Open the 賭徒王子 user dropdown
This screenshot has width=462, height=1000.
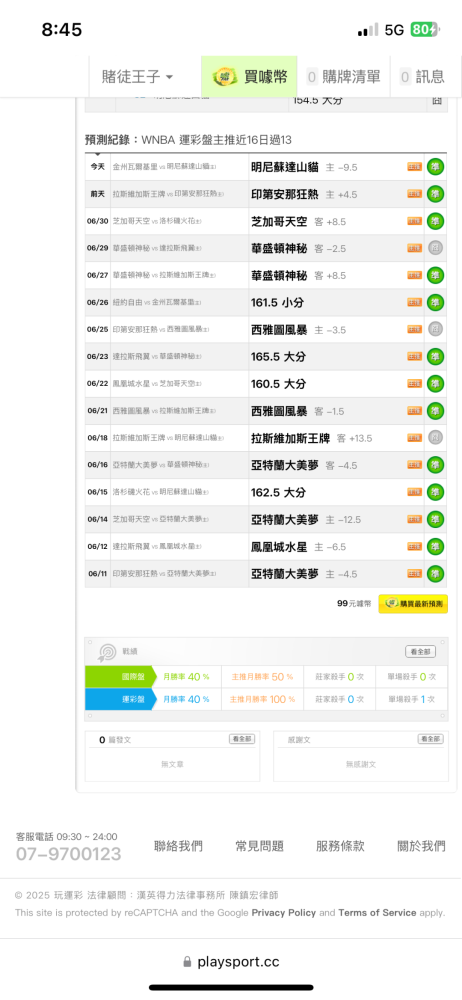point(138,77)
